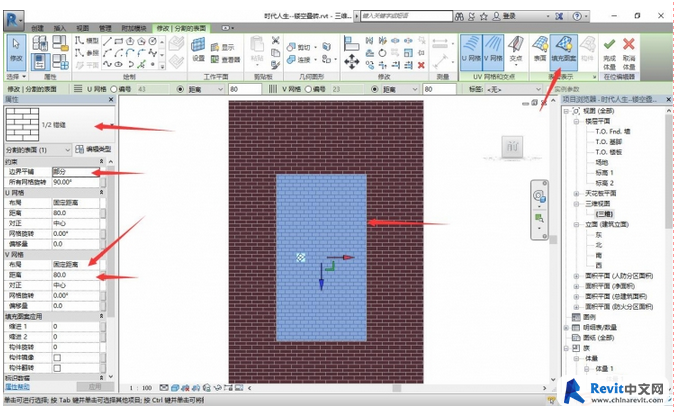Click the binoculars search icon in the title bar
674x412 pixels.
pyautogui.click(x=460, y=16)
